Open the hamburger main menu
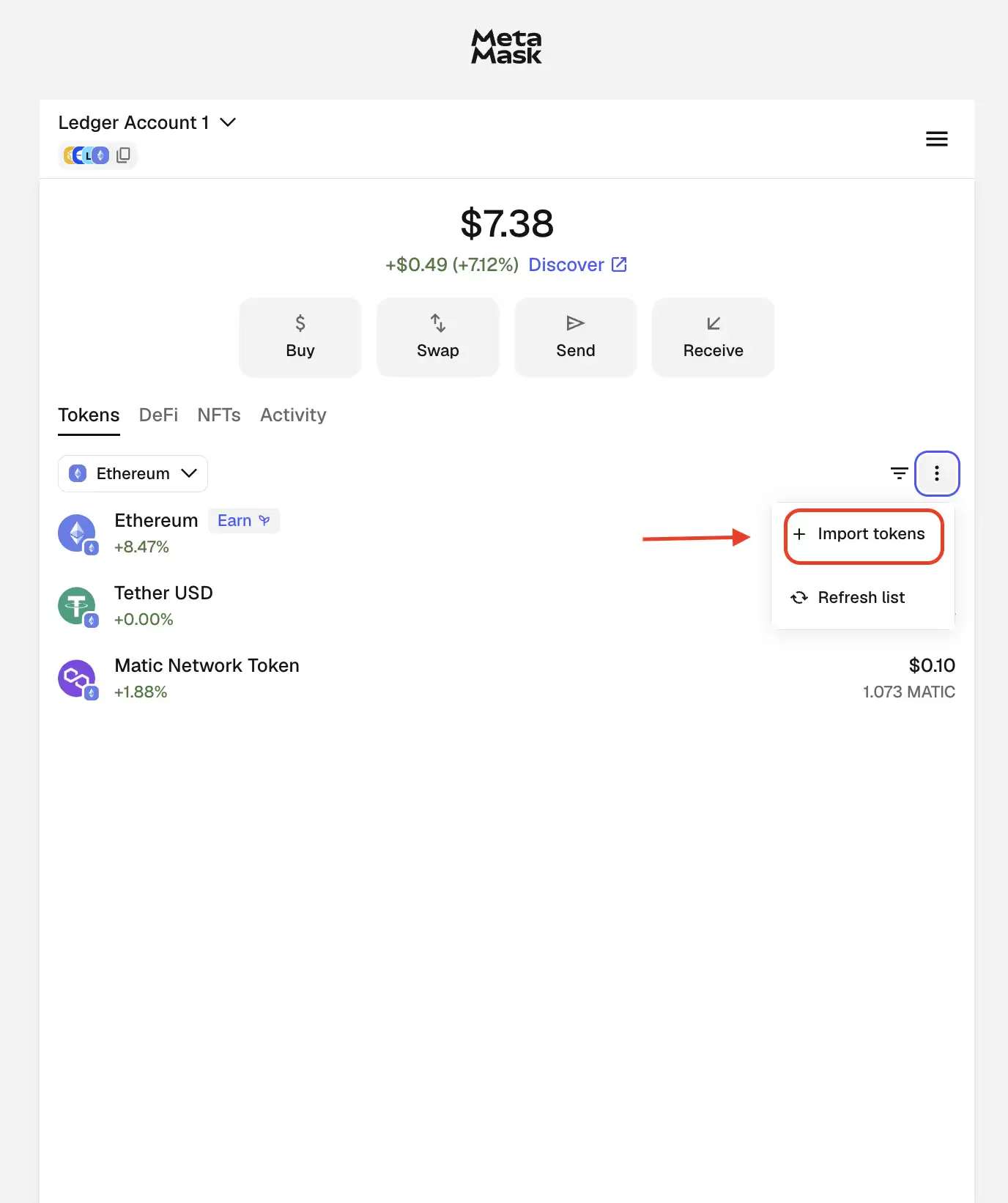1008x1203 pixels. coord(936,139)
